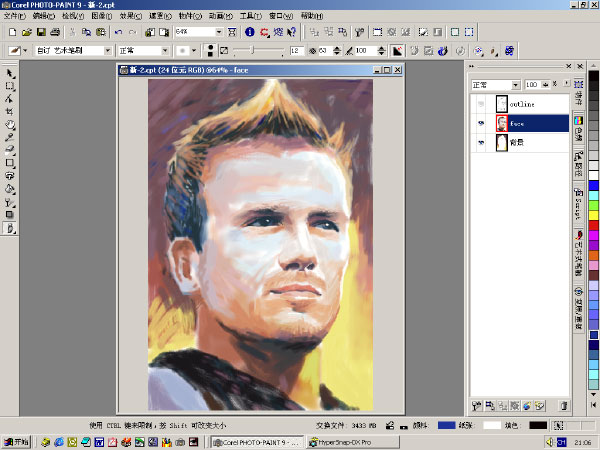Select the Object Picker arrow tool
The height and width of the screenshot is (450, 600).
tap(10, 73)
